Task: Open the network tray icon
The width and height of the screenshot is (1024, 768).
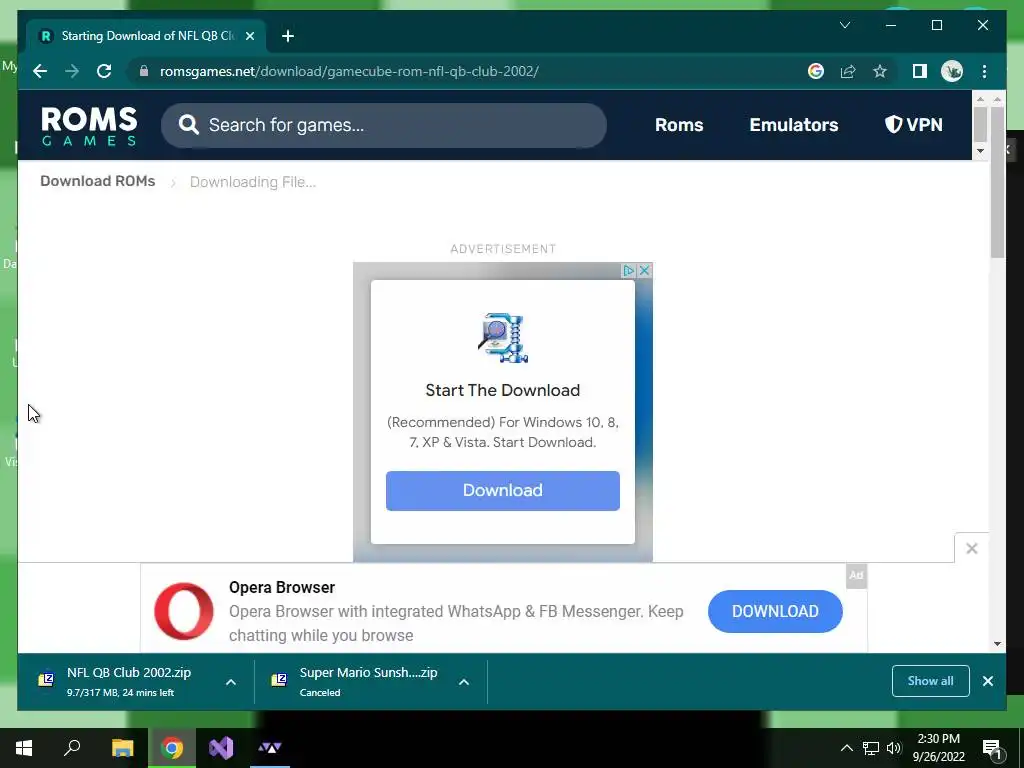Action: [x=871, y=748]
